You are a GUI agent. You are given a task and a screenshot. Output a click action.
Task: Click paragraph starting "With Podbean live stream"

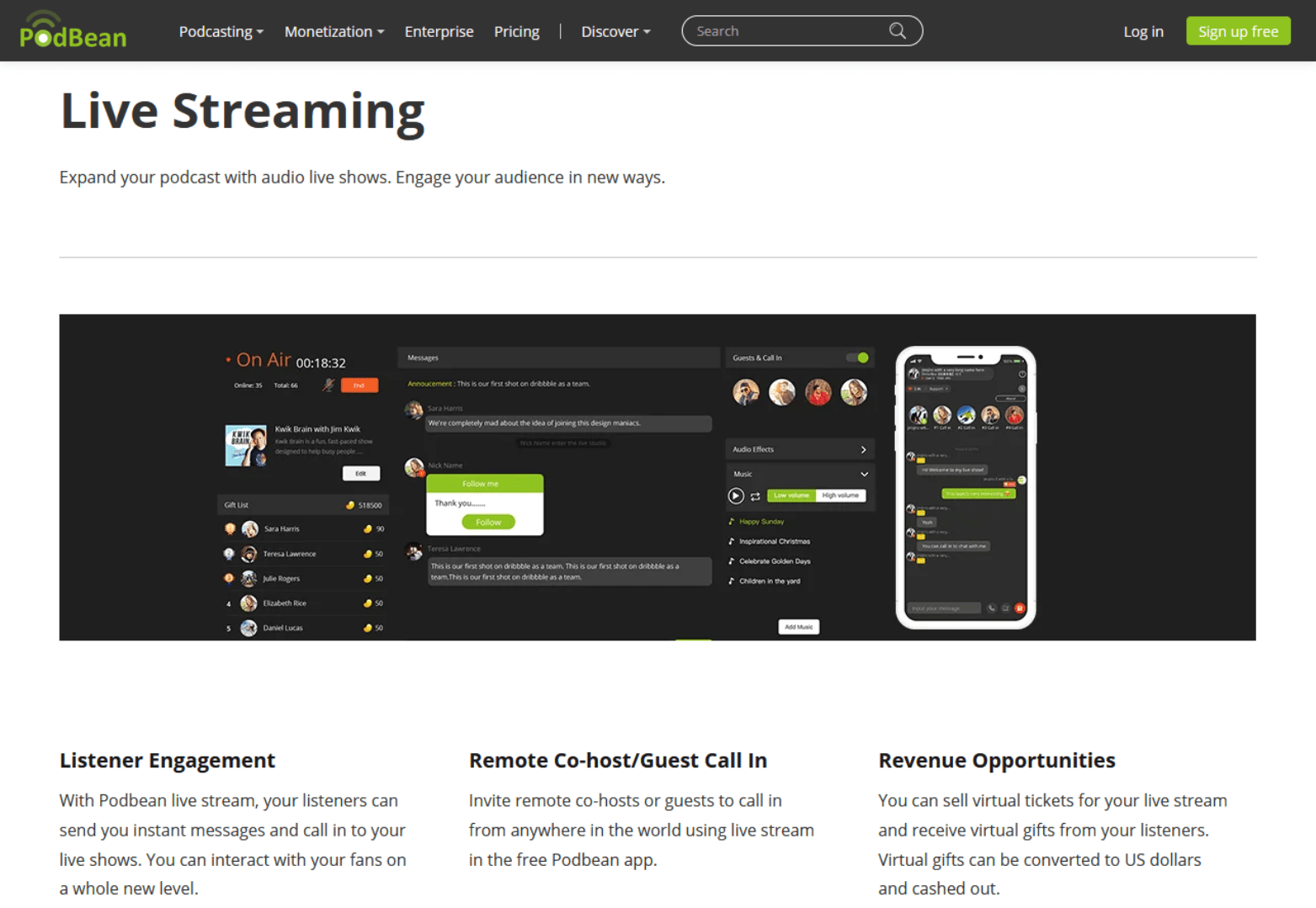coord(233,844)
